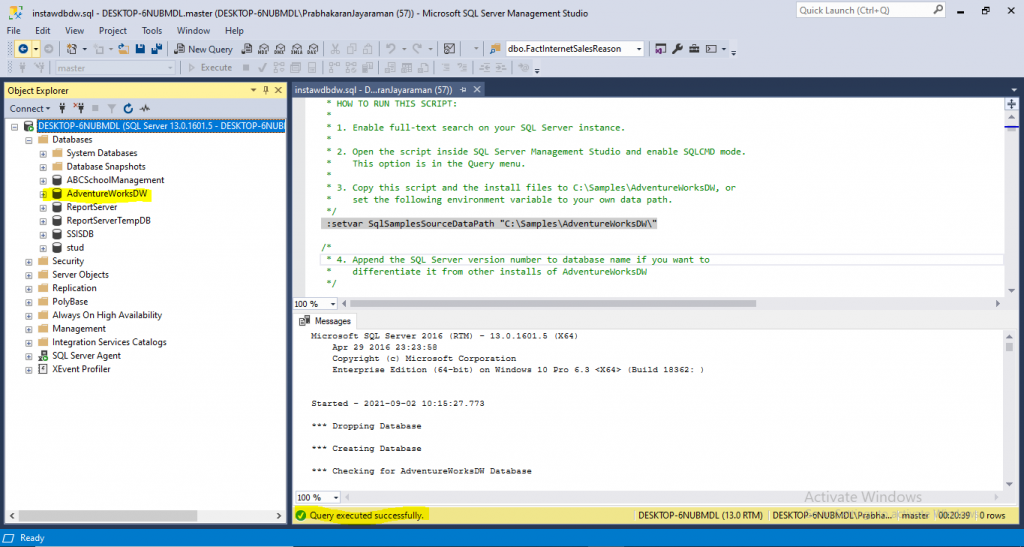Open the File menu
The width and height of the screenshot is (1024, 547).
(x=14, y=31)
